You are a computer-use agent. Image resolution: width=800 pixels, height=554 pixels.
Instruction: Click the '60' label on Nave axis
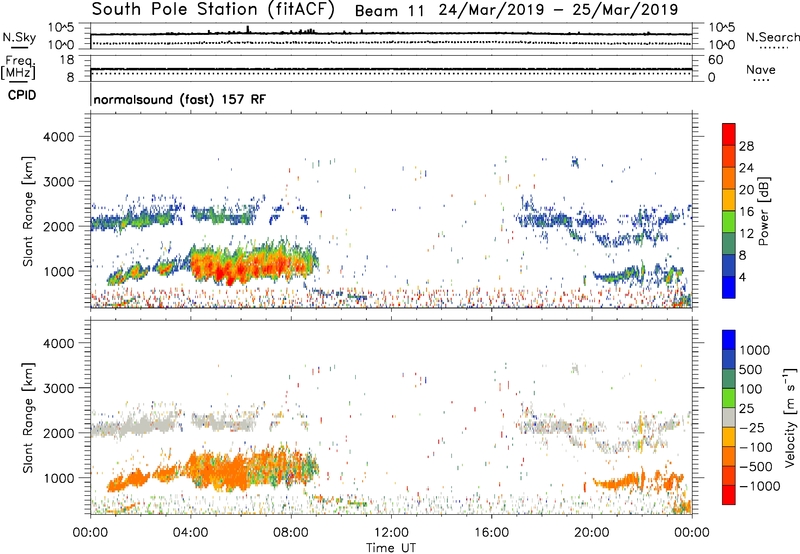715,60
